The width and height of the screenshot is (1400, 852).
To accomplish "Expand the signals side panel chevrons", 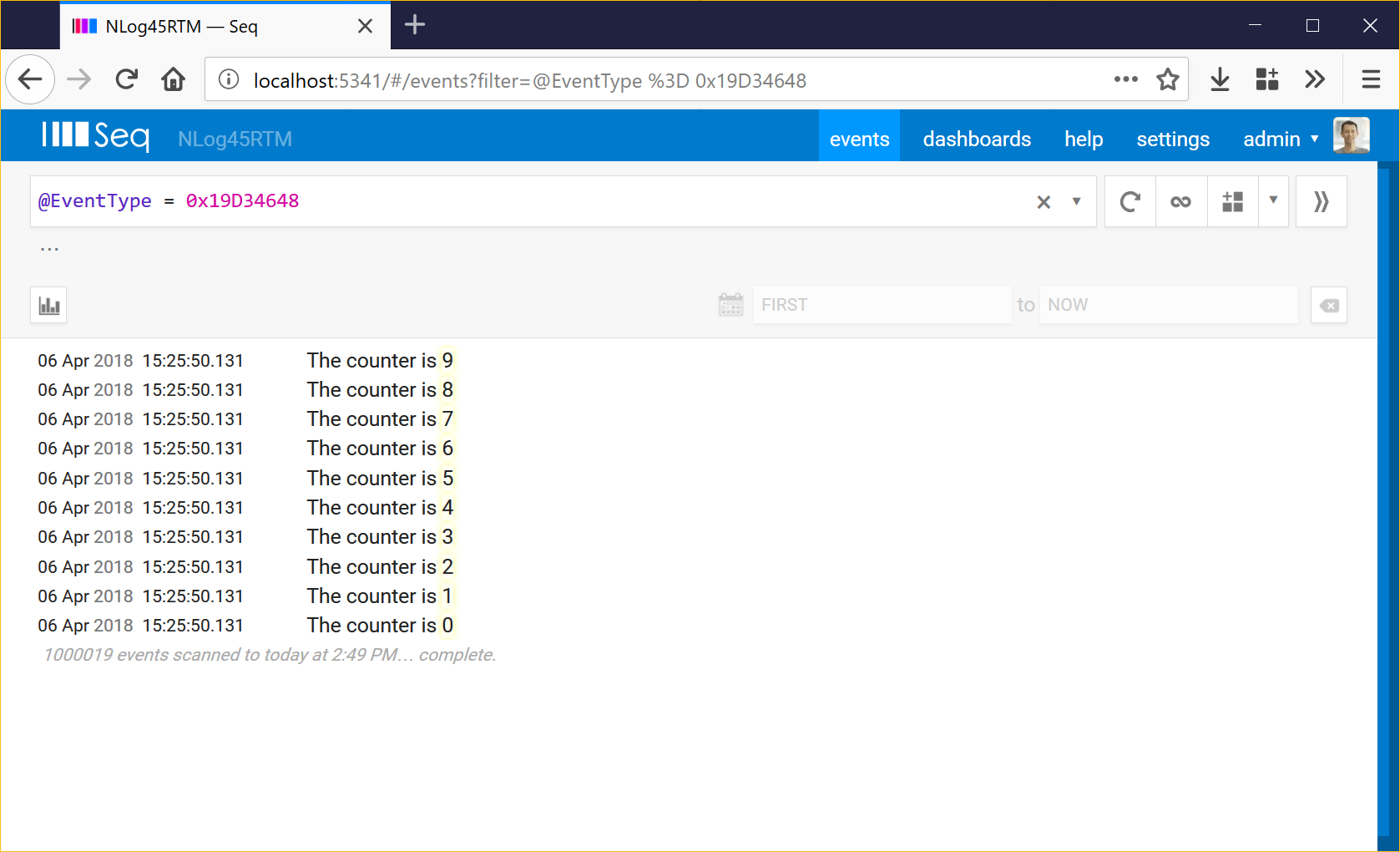I will [1322, 201].
